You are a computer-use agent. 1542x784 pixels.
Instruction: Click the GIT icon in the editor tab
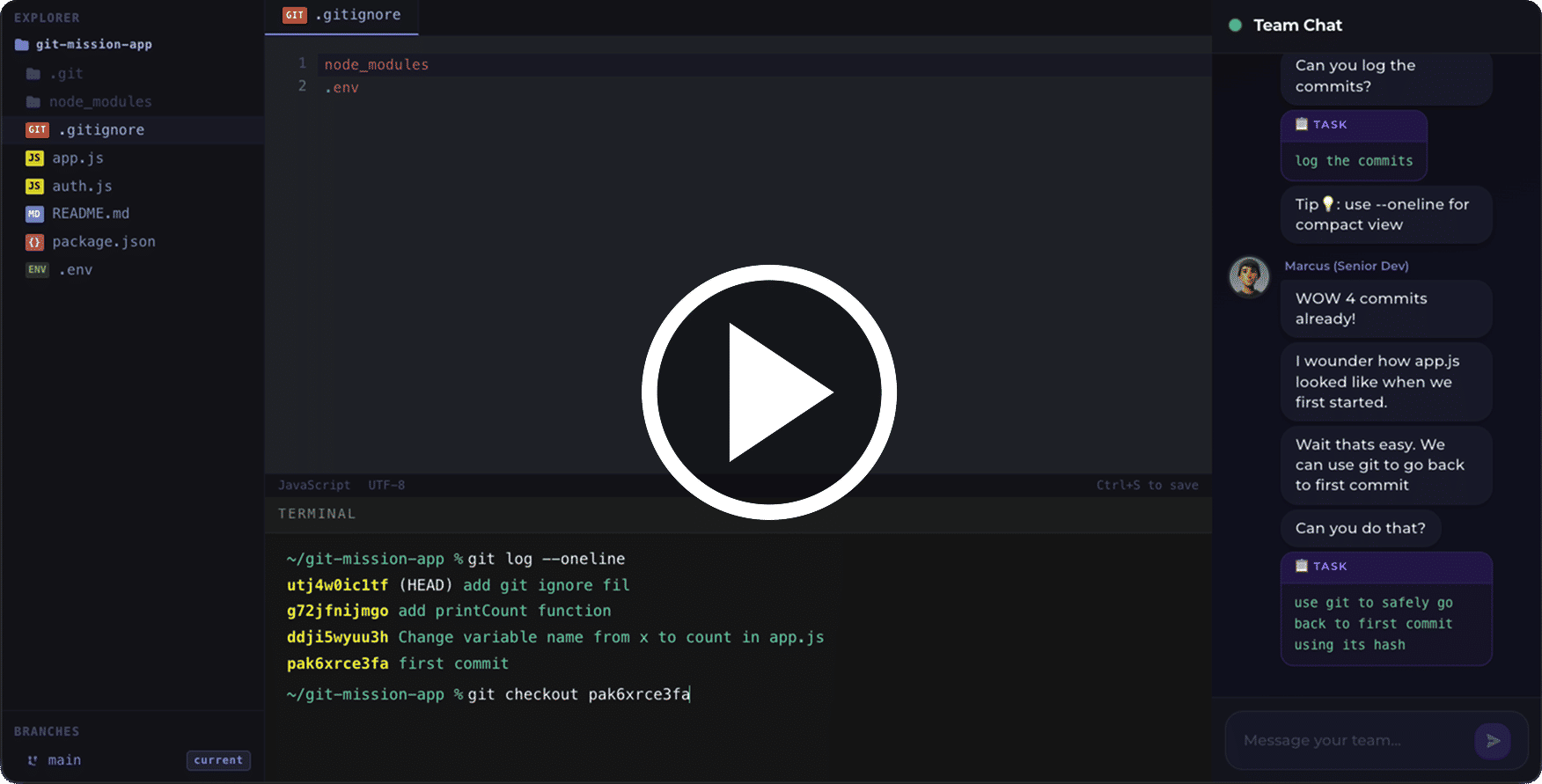[295, 15]
